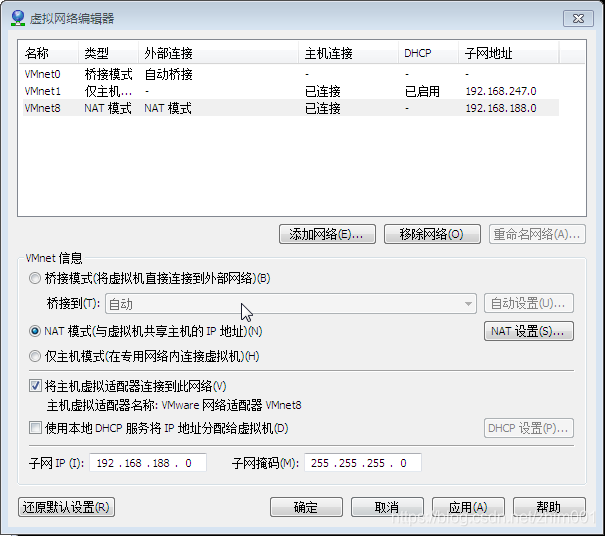Click subnet address 192.168.188.0
Viewport: 605px width, 536px height.
[x=501, y=108]
